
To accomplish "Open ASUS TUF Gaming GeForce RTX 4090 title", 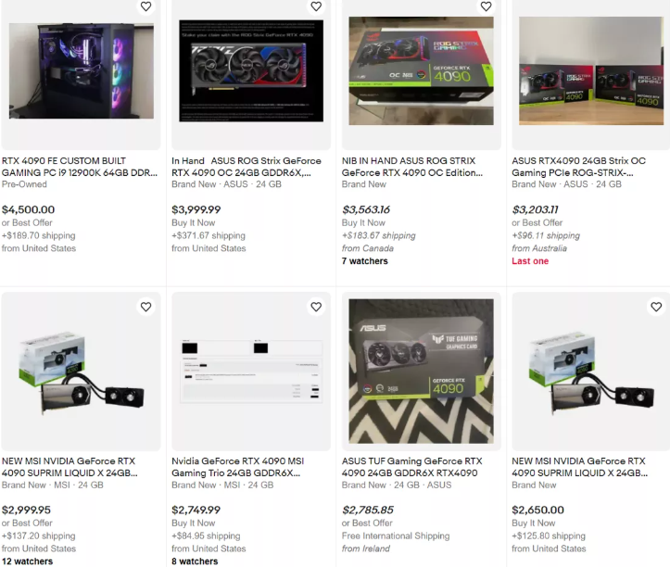I will click(x=412, y=467).
